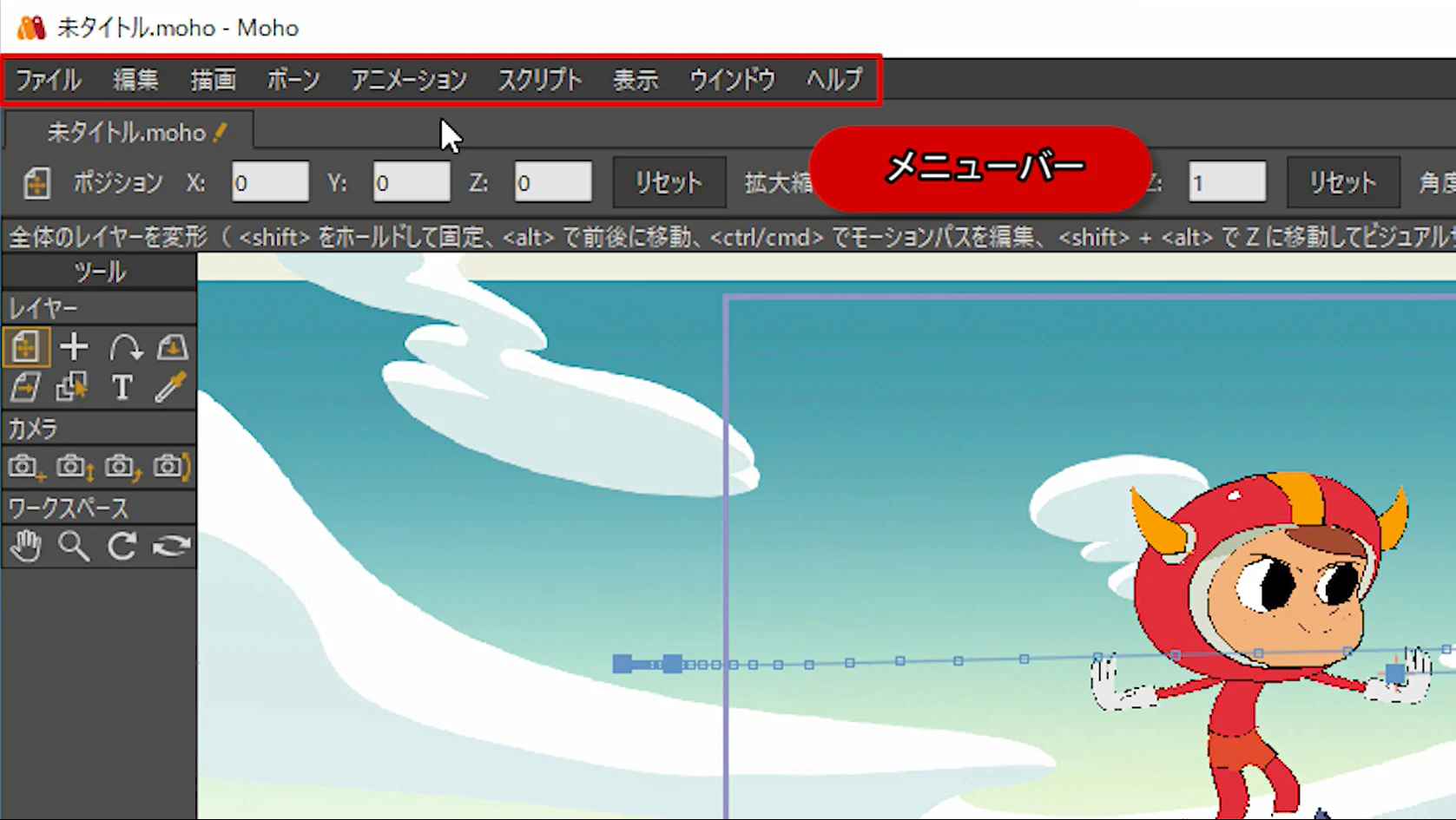Choose the Zoom Camera tool
This screenshot has height=820, width=1456.
point(74,468)
